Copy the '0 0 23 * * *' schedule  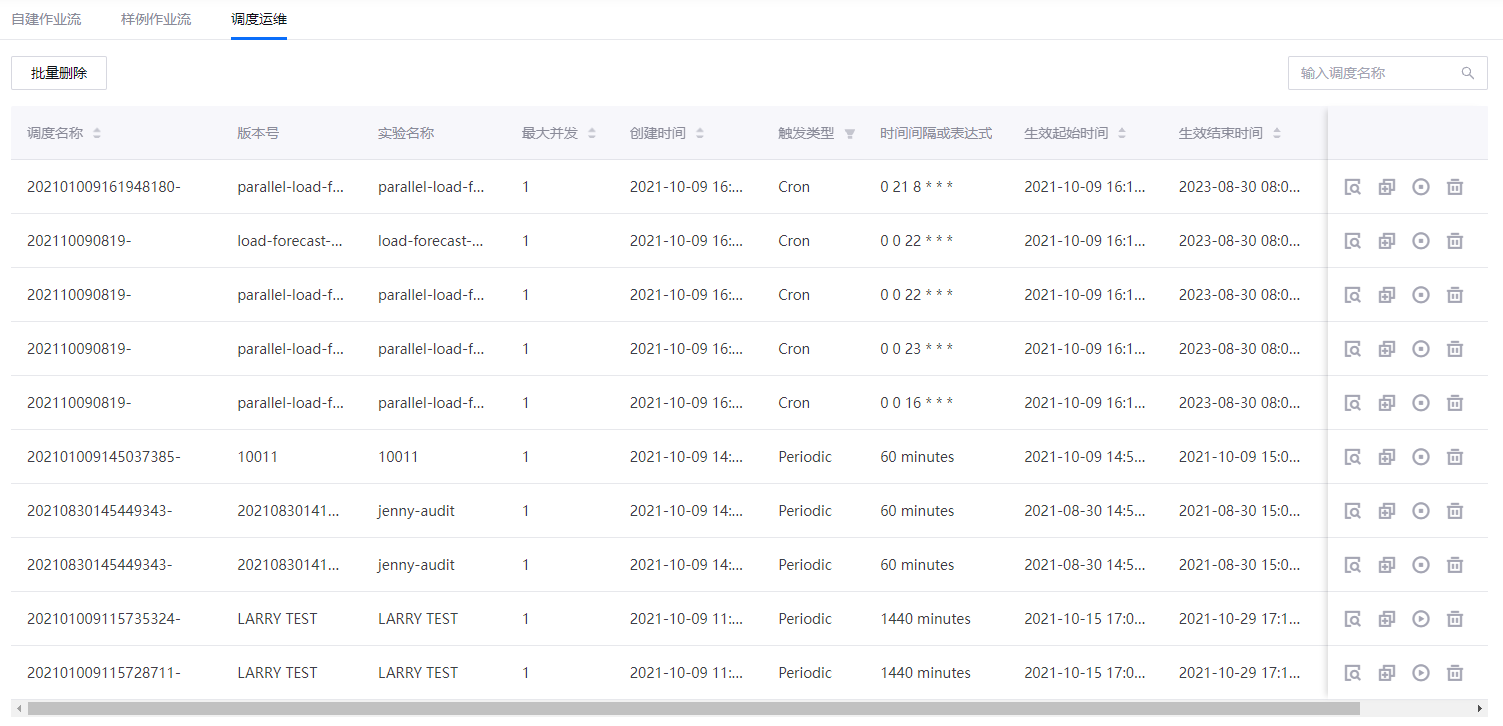(x=1386, y=349)
